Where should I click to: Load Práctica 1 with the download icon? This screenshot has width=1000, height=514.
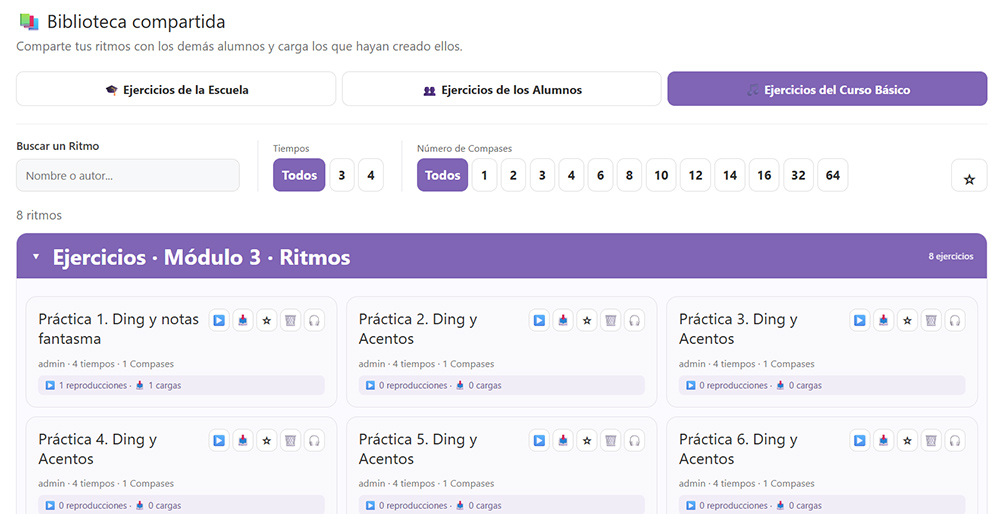(243, 320)
